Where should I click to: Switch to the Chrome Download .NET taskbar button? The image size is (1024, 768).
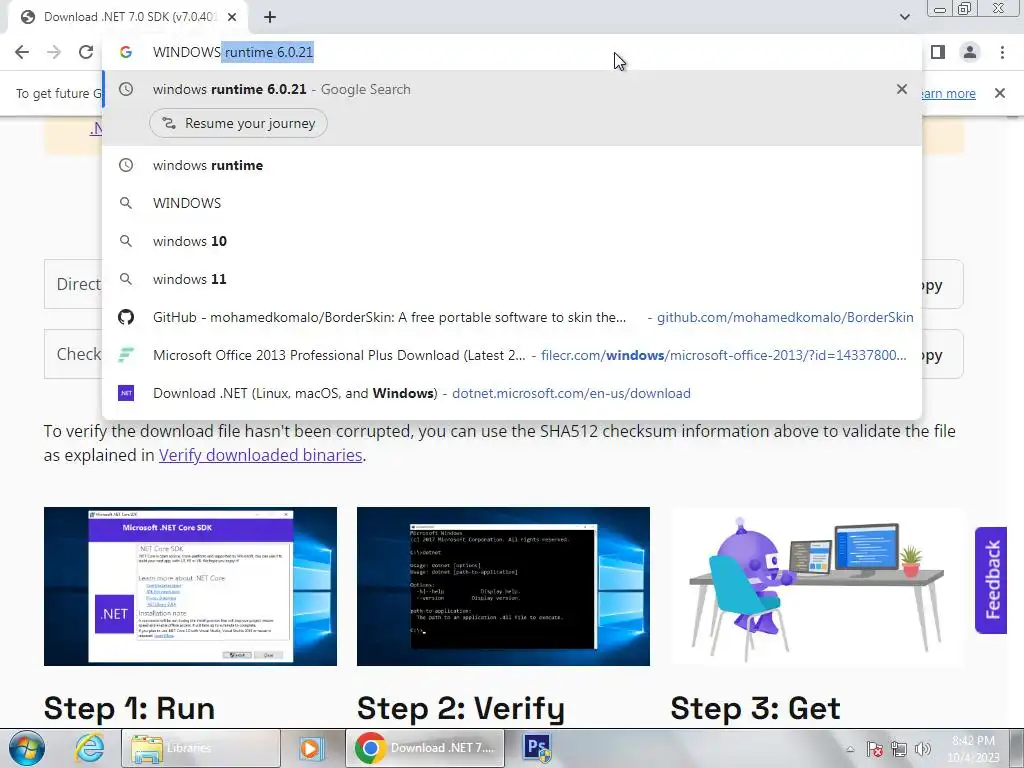point(425,748)
